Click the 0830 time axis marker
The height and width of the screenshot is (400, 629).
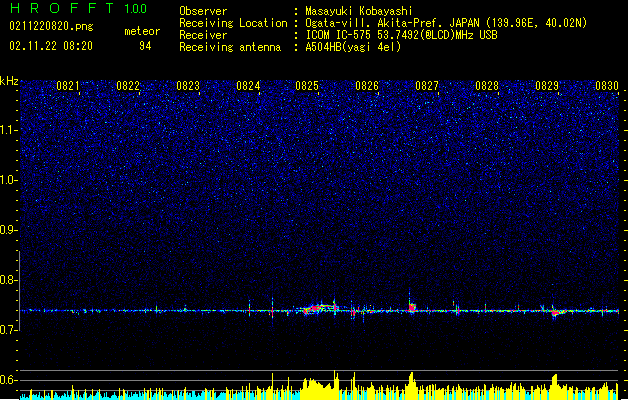[x=607, y=86]
